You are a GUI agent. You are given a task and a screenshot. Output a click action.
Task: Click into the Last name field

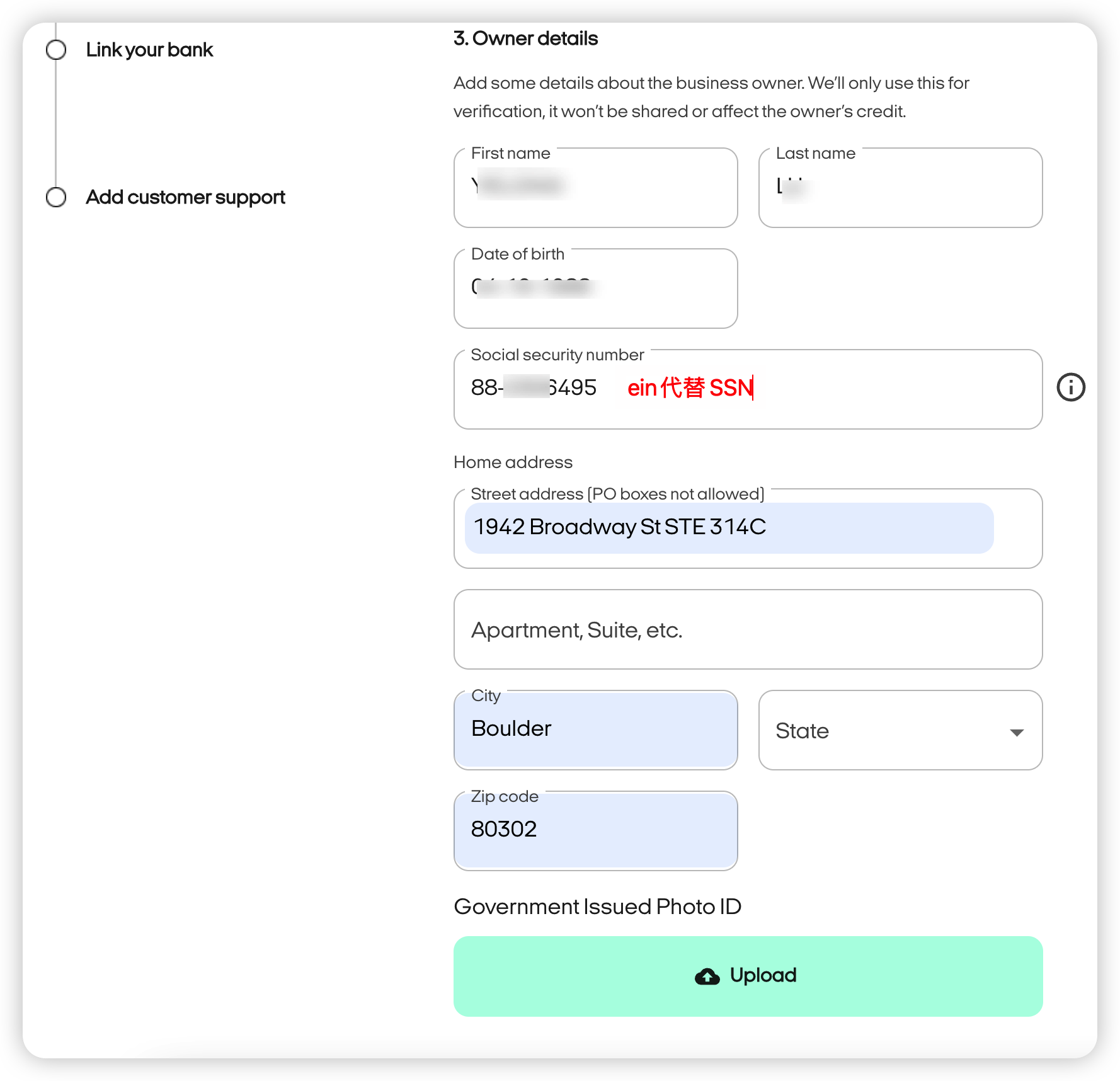900,188
